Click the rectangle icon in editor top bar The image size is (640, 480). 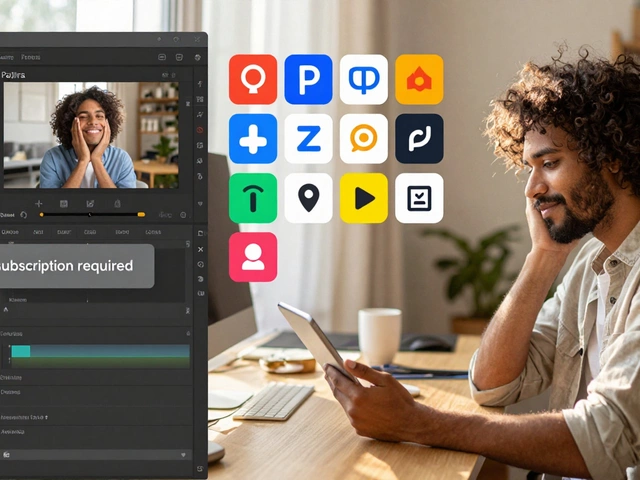[x=162, y=58]
